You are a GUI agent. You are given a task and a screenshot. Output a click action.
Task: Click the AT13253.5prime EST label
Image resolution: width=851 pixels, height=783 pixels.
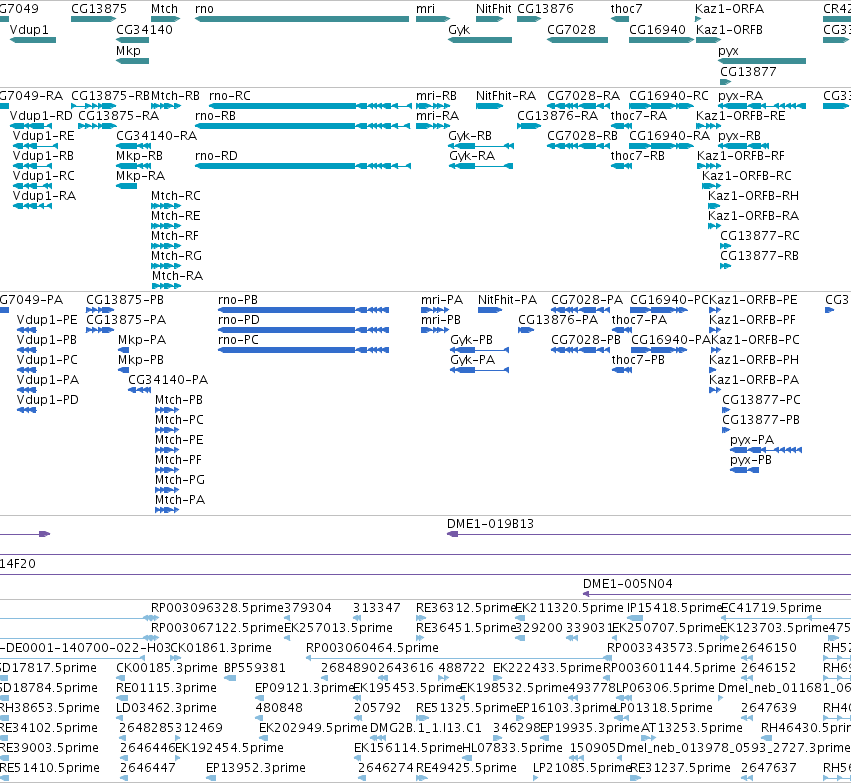pyautogui.click(x=691, y=728)
